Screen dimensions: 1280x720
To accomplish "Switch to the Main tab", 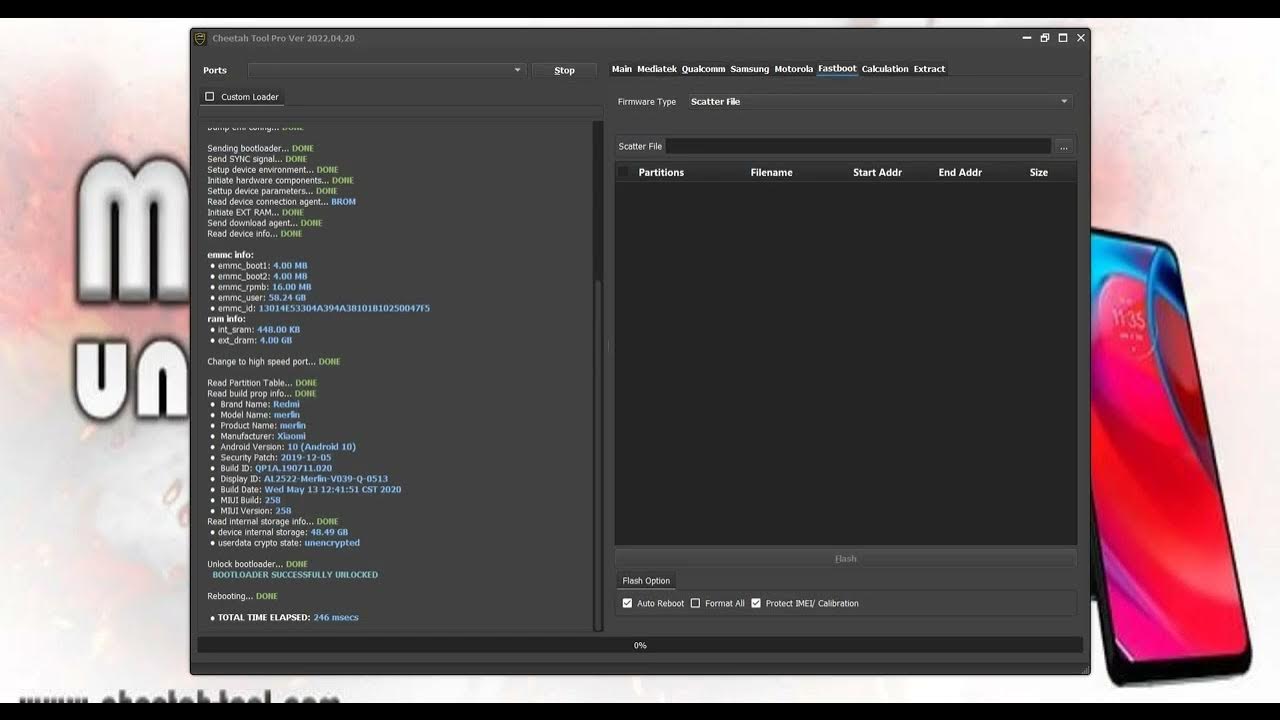I will click(x=622, y=69).
